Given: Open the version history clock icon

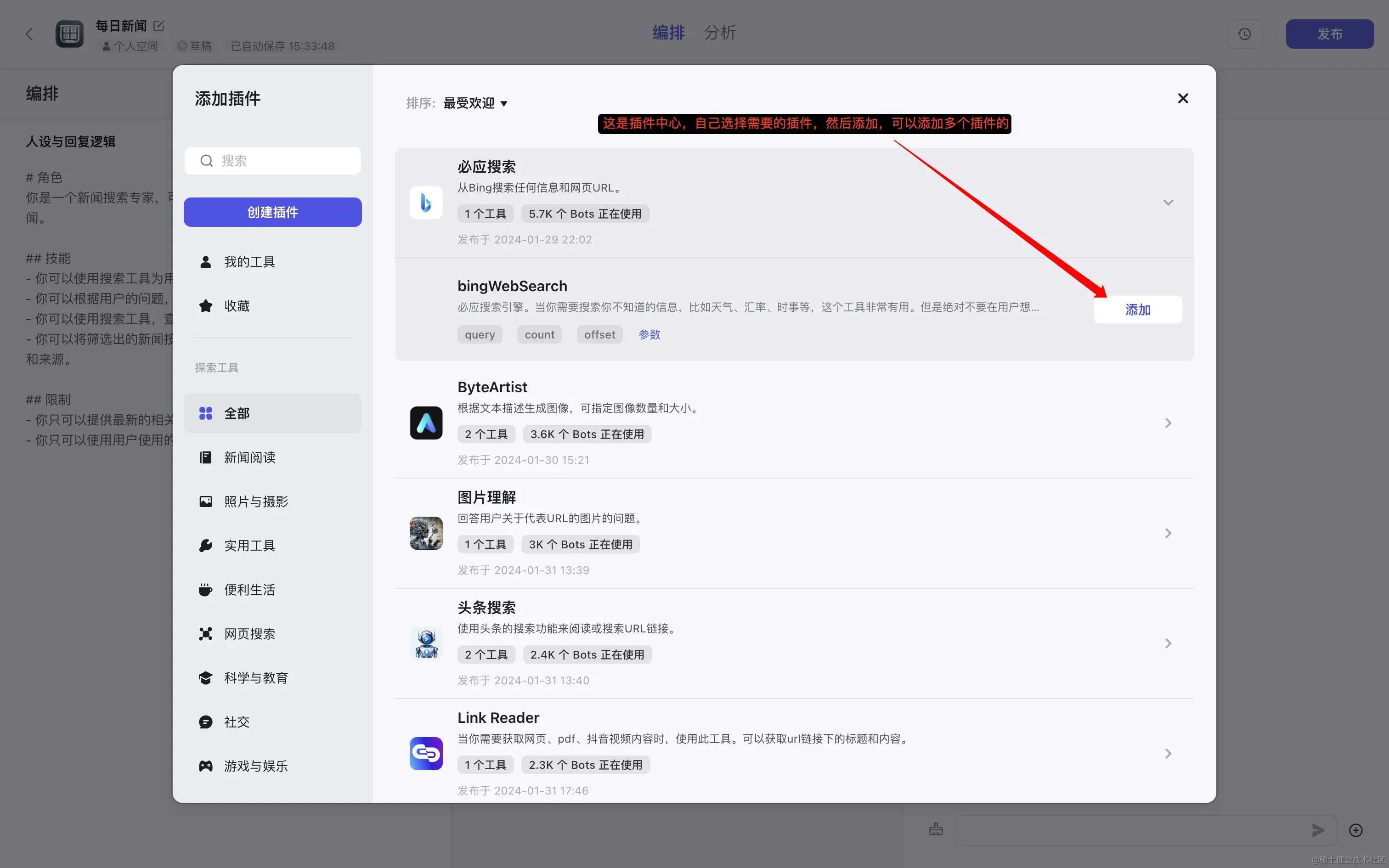Looking at the screenshot, I should pyautogui.click(x=1244, y=34).
